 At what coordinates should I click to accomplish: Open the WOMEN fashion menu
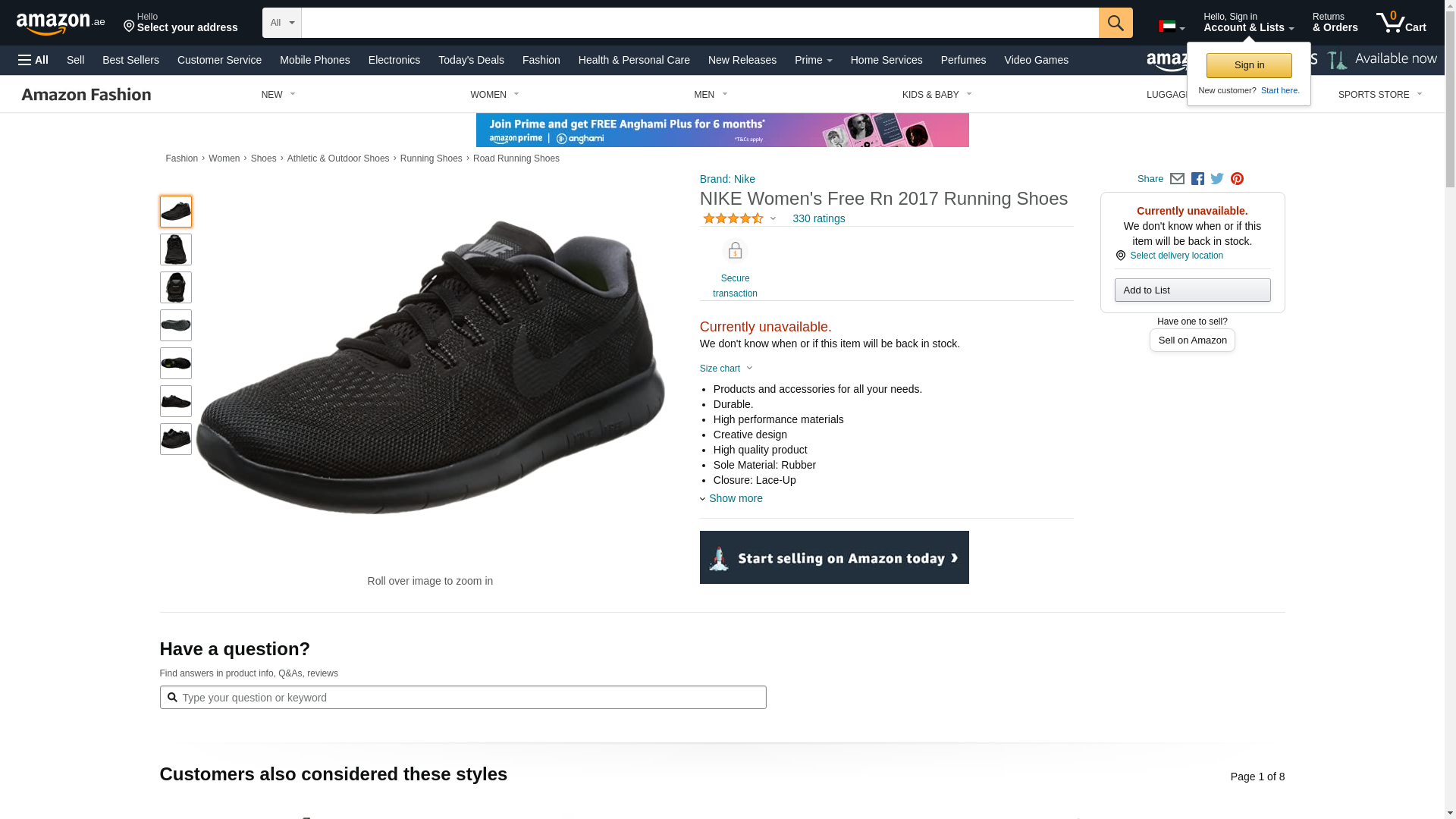click(494, 95)
